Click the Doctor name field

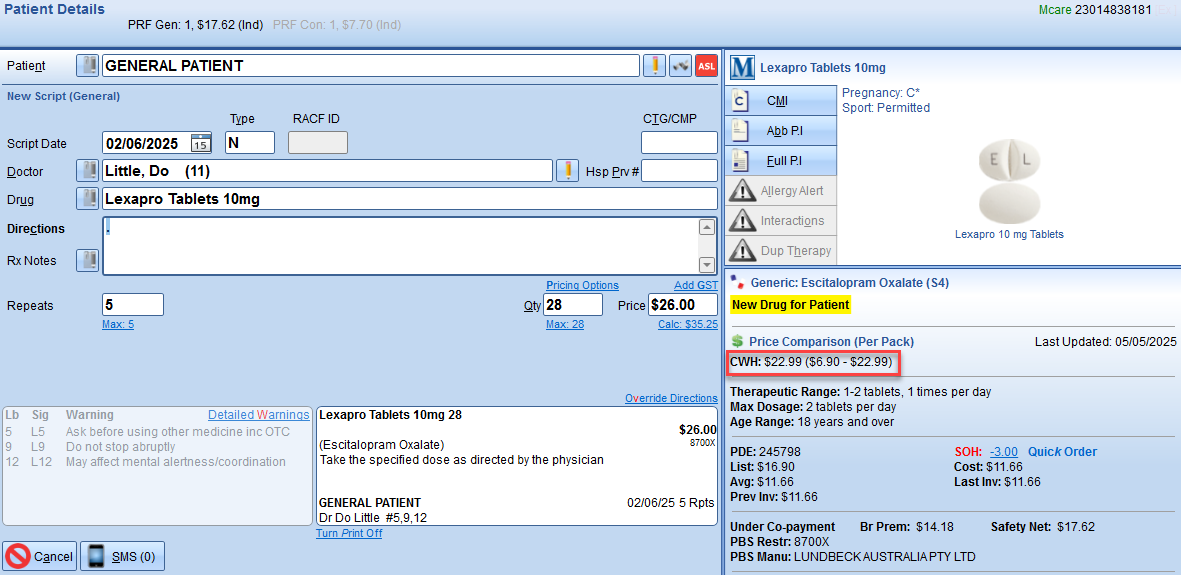click(x=327, y=171)
